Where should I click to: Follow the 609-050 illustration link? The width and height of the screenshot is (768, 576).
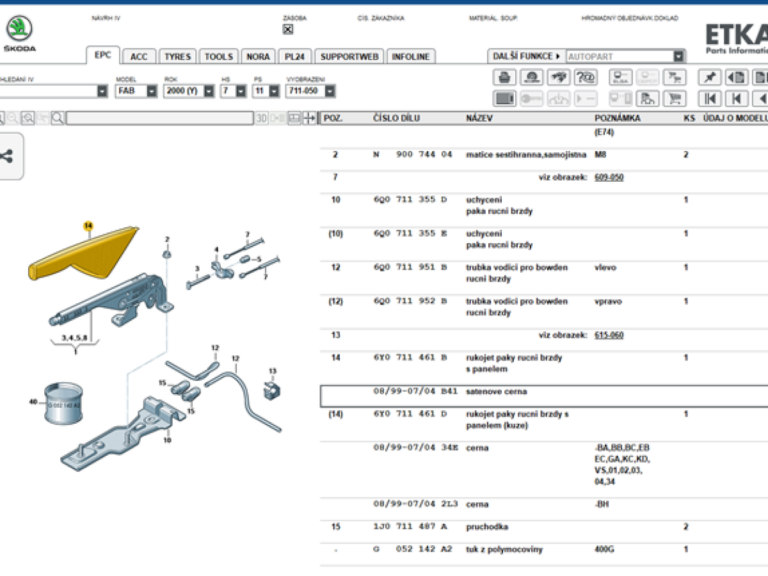608,177
